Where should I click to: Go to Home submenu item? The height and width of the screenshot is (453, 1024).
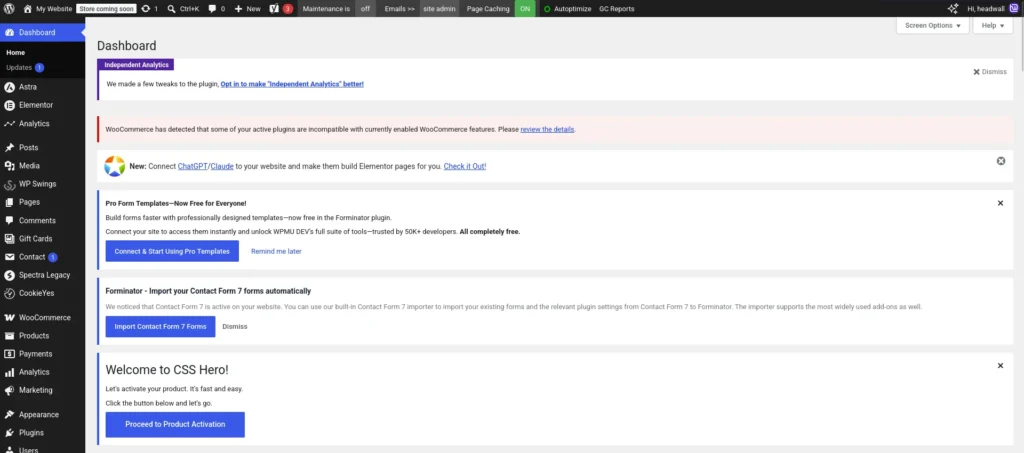tap(16, 53)
